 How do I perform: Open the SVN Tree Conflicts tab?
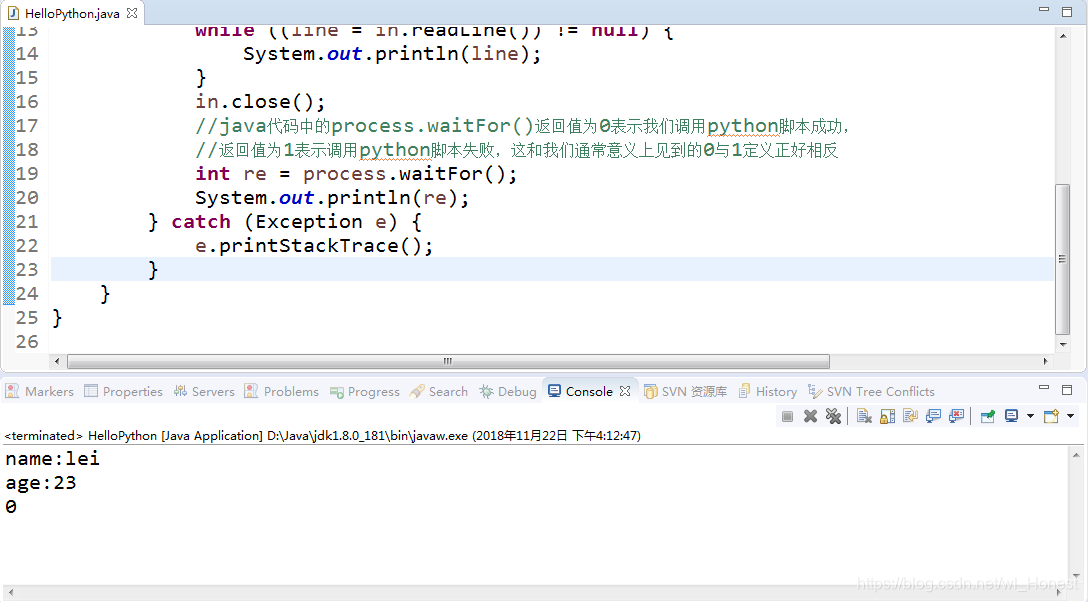tap(871, 392)
